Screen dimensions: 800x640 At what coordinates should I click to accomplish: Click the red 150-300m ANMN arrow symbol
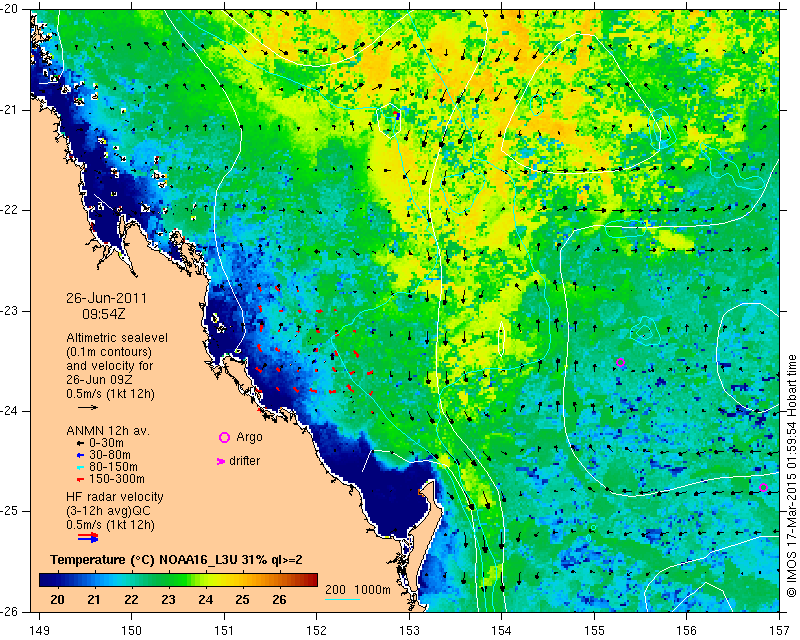[x=80, y=479]
